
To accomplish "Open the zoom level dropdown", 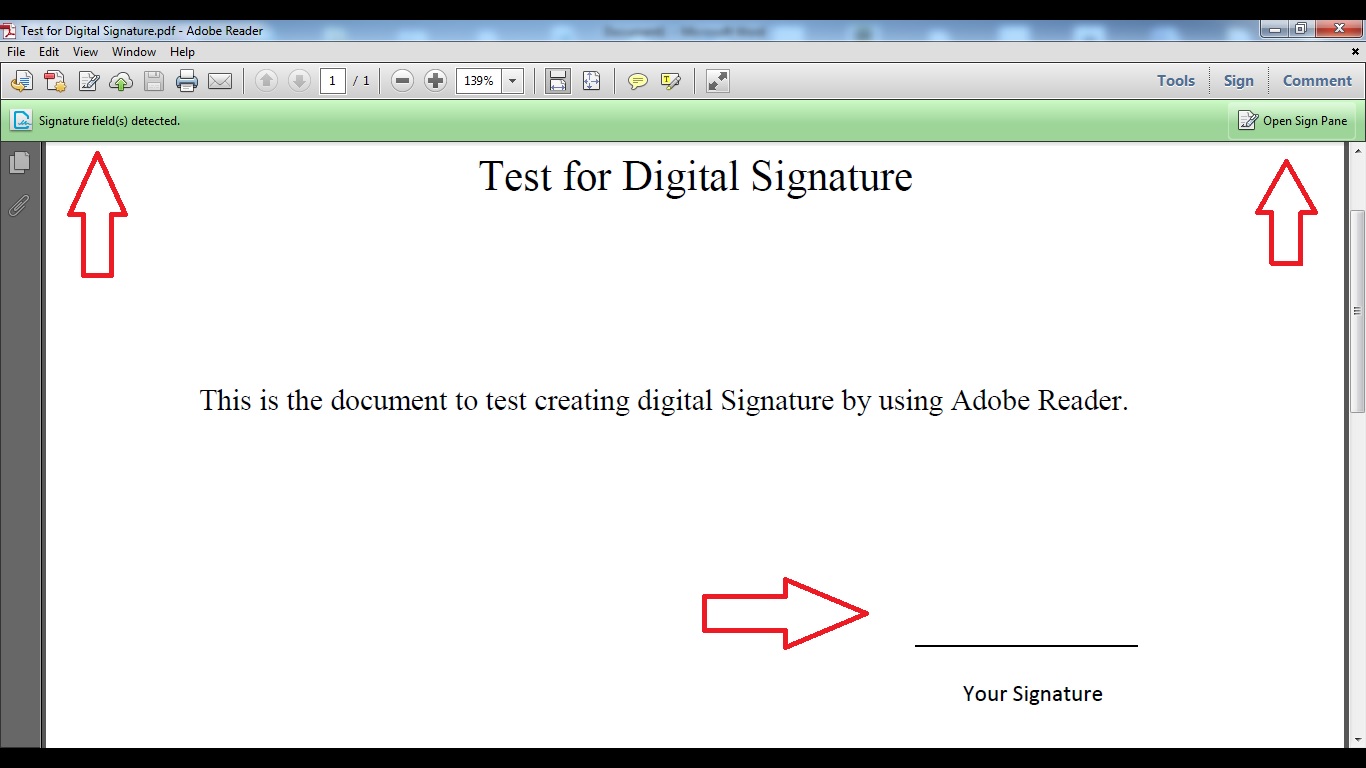I will (511, 81).
